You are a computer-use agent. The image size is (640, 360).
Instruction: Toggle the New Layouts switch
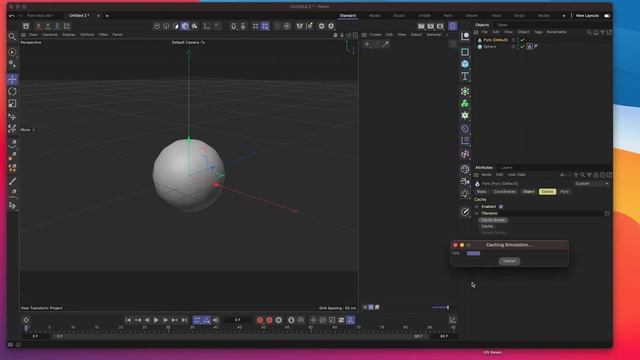coord(607,16)
